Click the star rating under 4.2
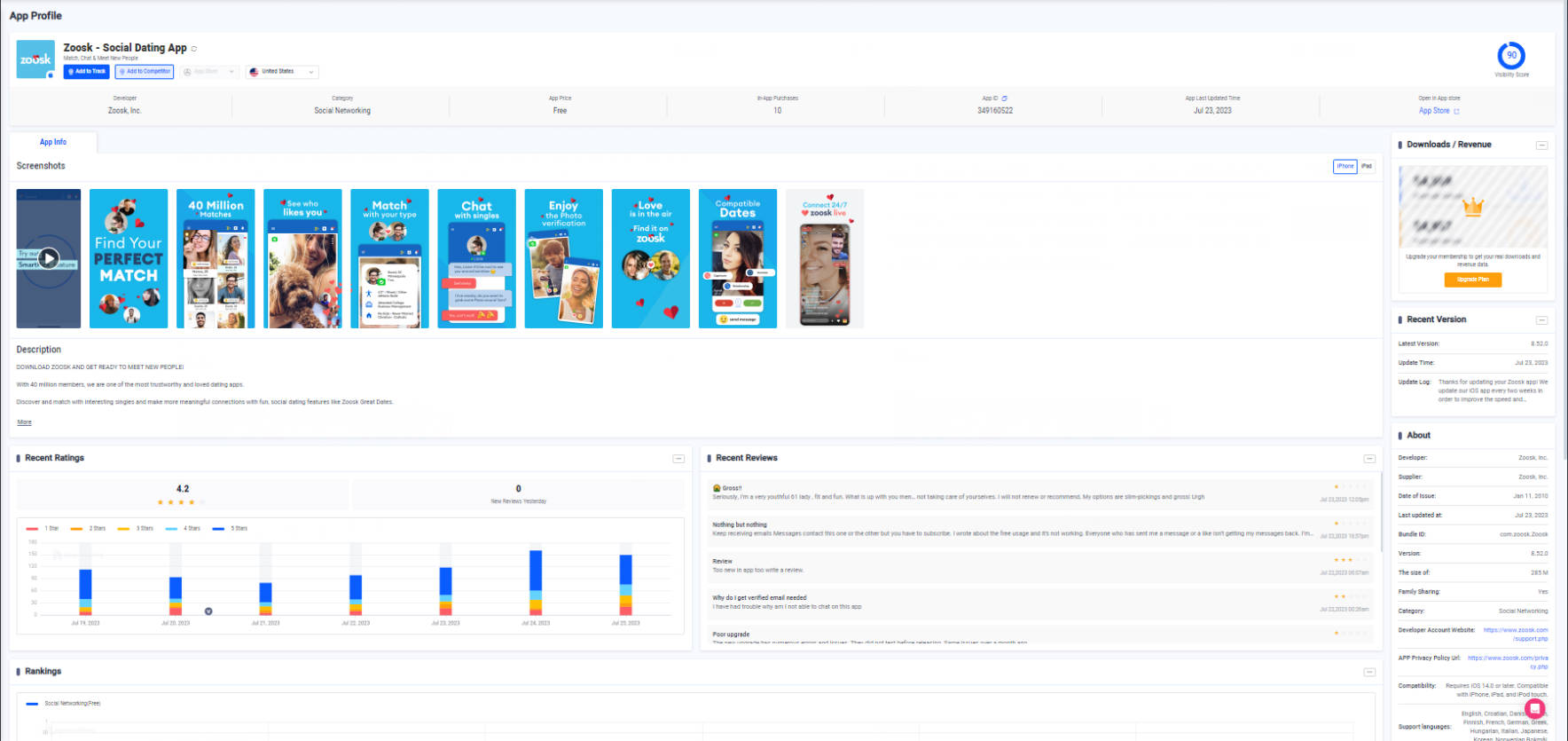The image size is (1568, 741). click(x=182, y=502)
